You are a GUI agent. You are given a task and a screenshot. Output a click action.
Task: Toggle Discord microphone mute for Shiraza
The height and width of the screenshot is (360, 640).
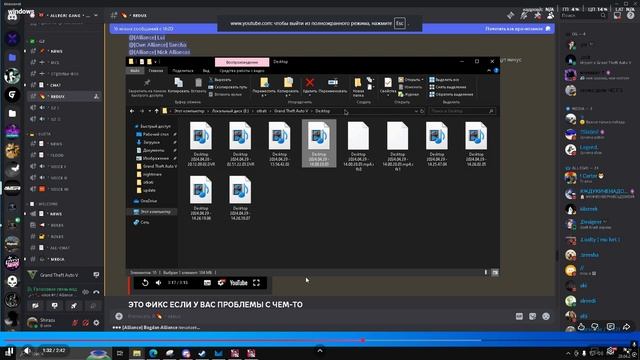(75, 322)
